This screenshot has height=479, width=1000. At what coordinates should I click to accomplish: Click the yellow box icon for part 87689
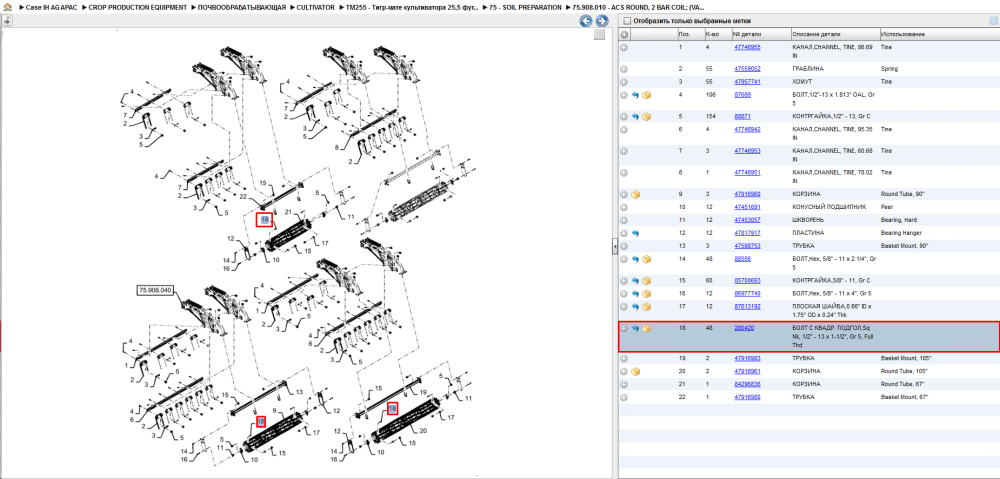(646, 95)
